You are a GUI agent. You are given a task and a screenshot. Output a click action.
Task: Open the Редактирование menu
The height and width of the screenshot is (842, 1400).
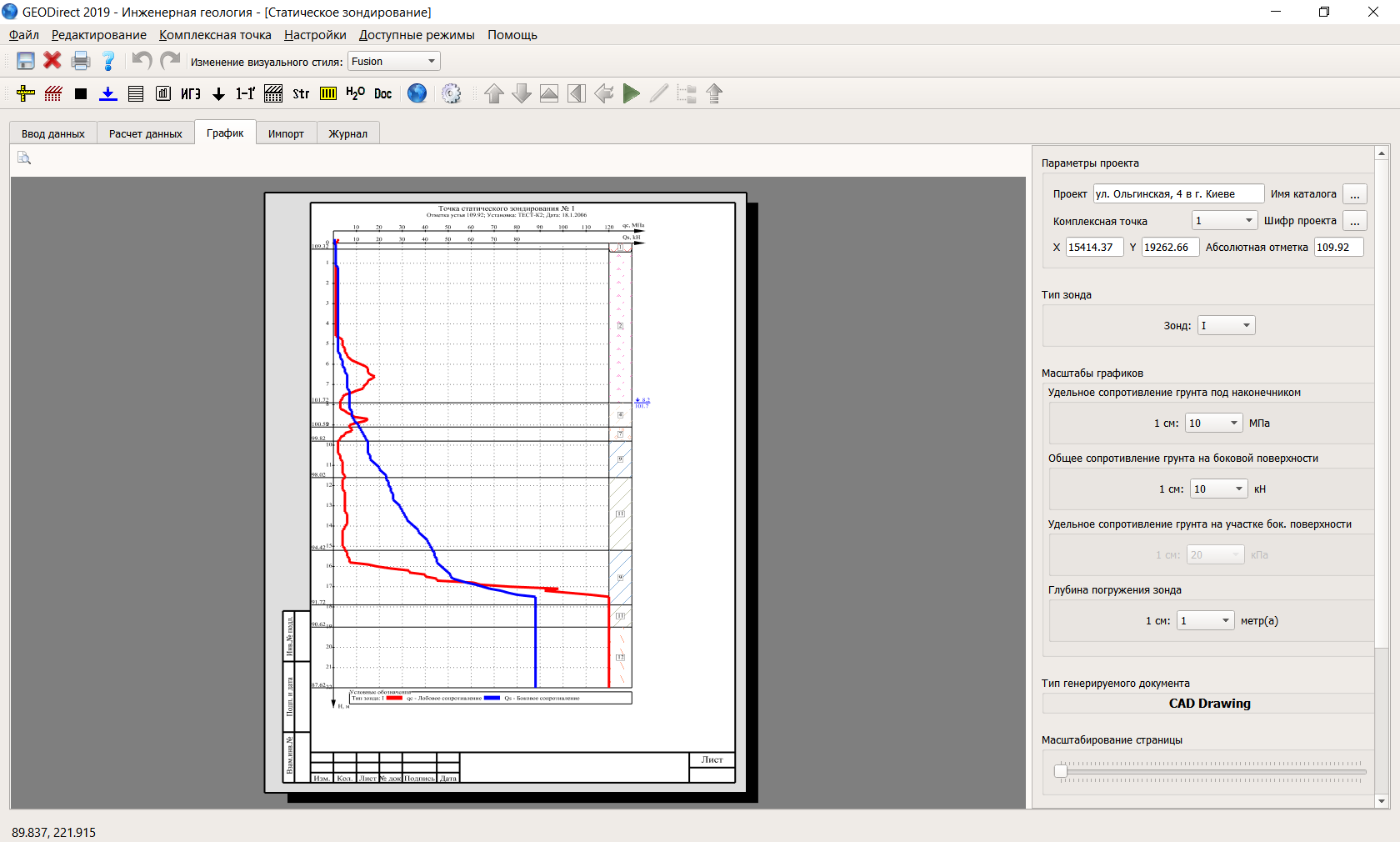click(99, 35)
